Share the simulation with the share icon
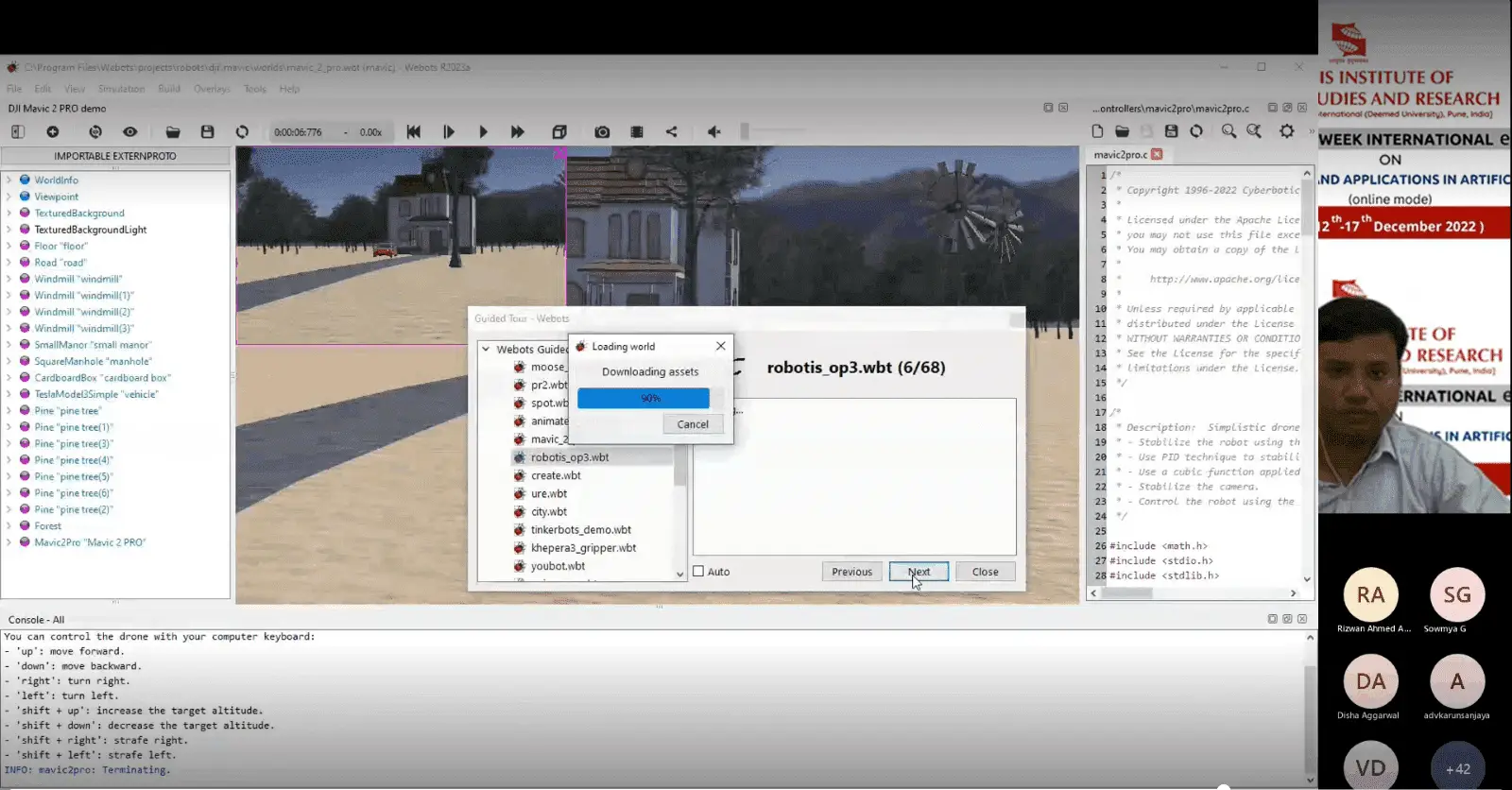The image size is (1512, 790). point(672,132)
